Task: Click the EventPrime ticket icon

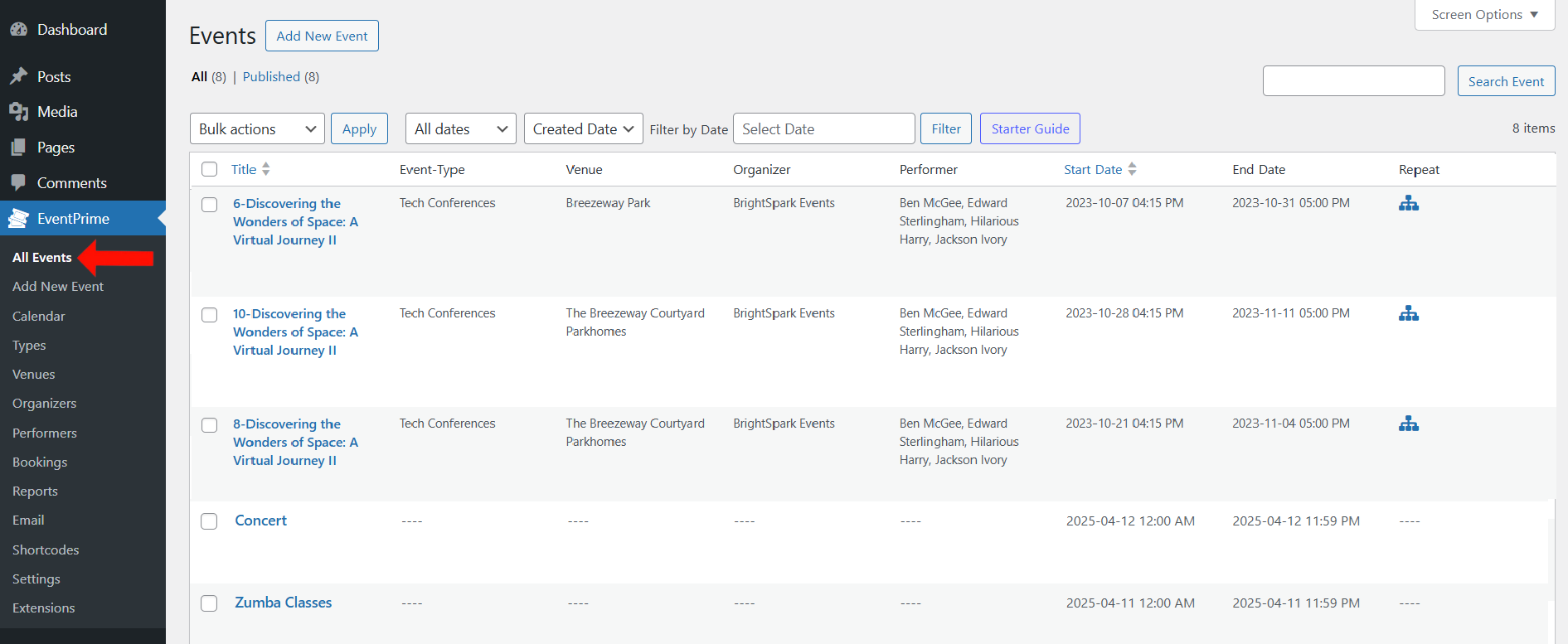Action: click(18, 218)
